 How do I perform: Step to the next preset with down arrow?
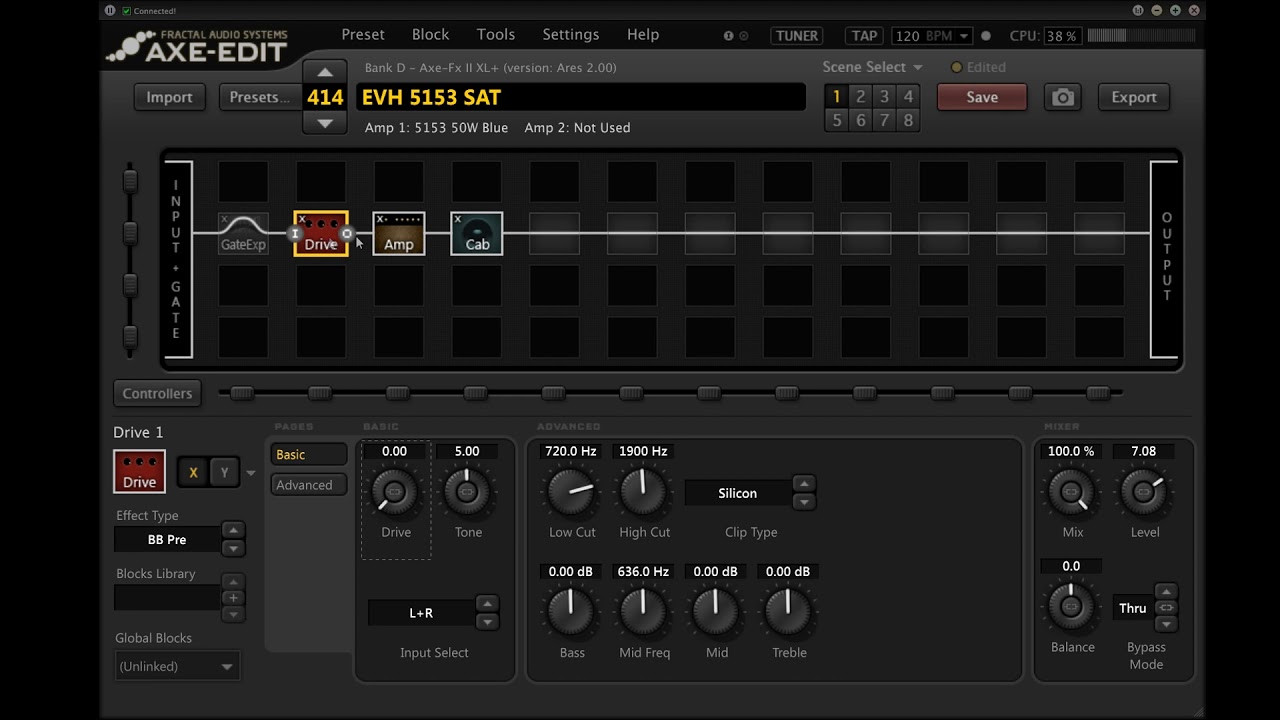point(325,123)
